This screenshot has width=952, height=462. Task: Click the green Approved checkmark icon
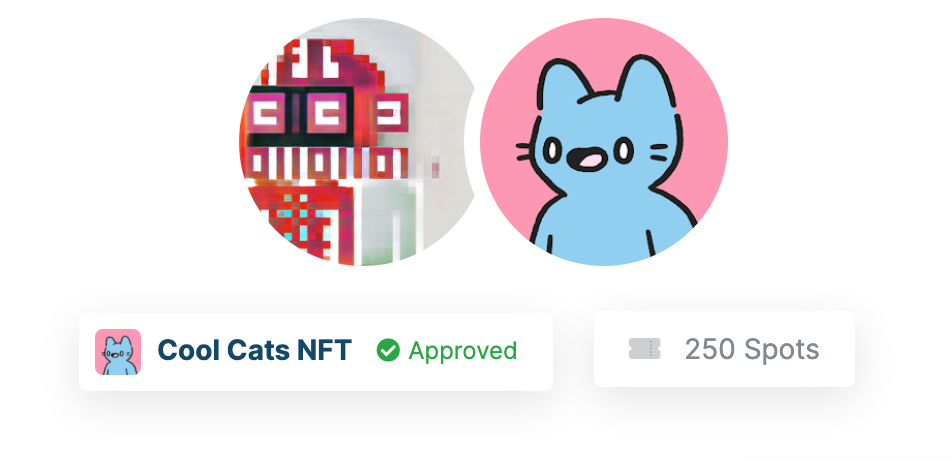pos(388,350)
